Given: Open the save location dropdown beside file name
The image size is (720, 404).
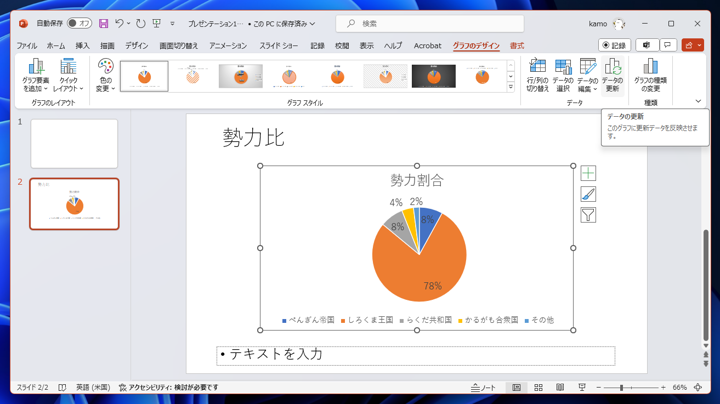Looking at the screenshot, I should (312, 23).
